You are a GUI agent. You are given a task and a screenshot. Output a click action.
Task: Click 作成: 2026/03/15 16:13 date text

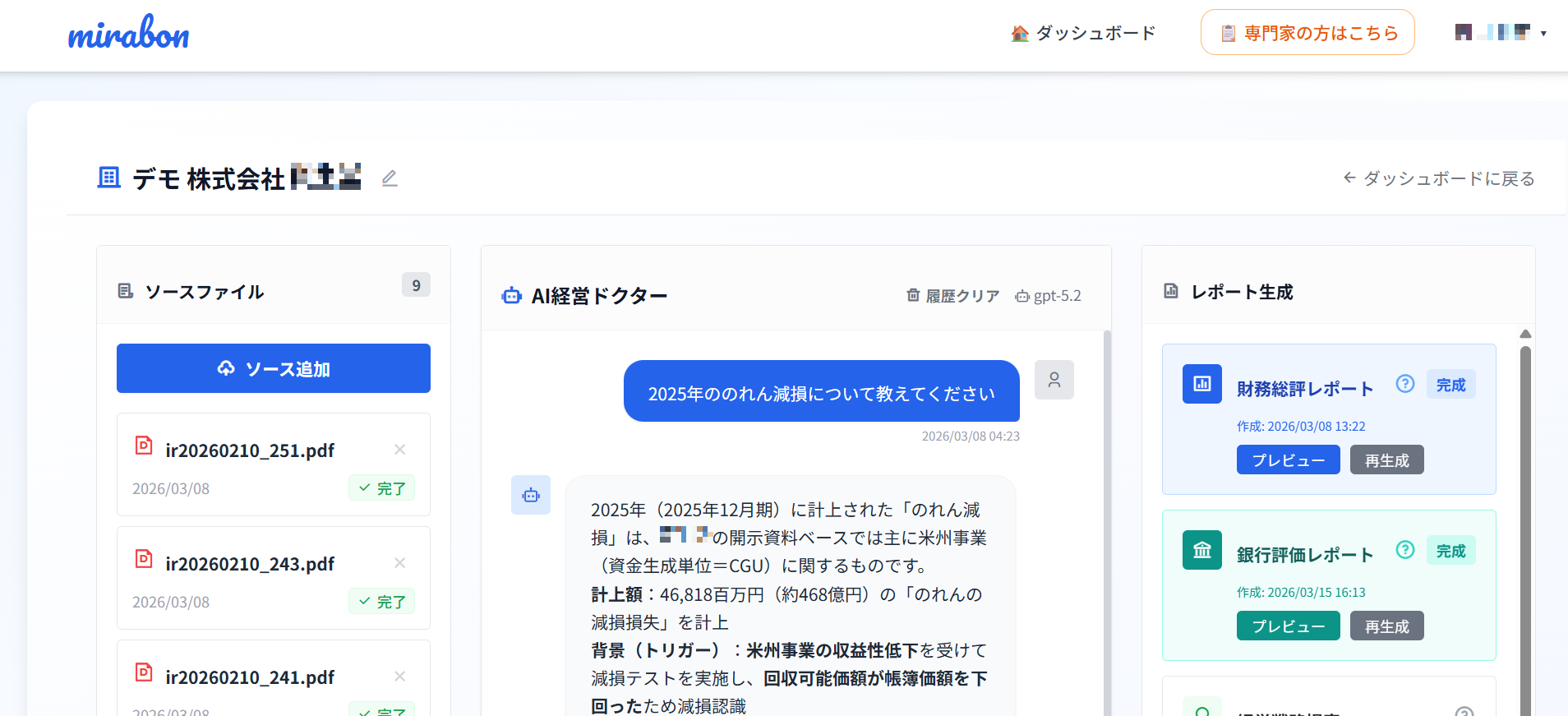[1301, 593]
